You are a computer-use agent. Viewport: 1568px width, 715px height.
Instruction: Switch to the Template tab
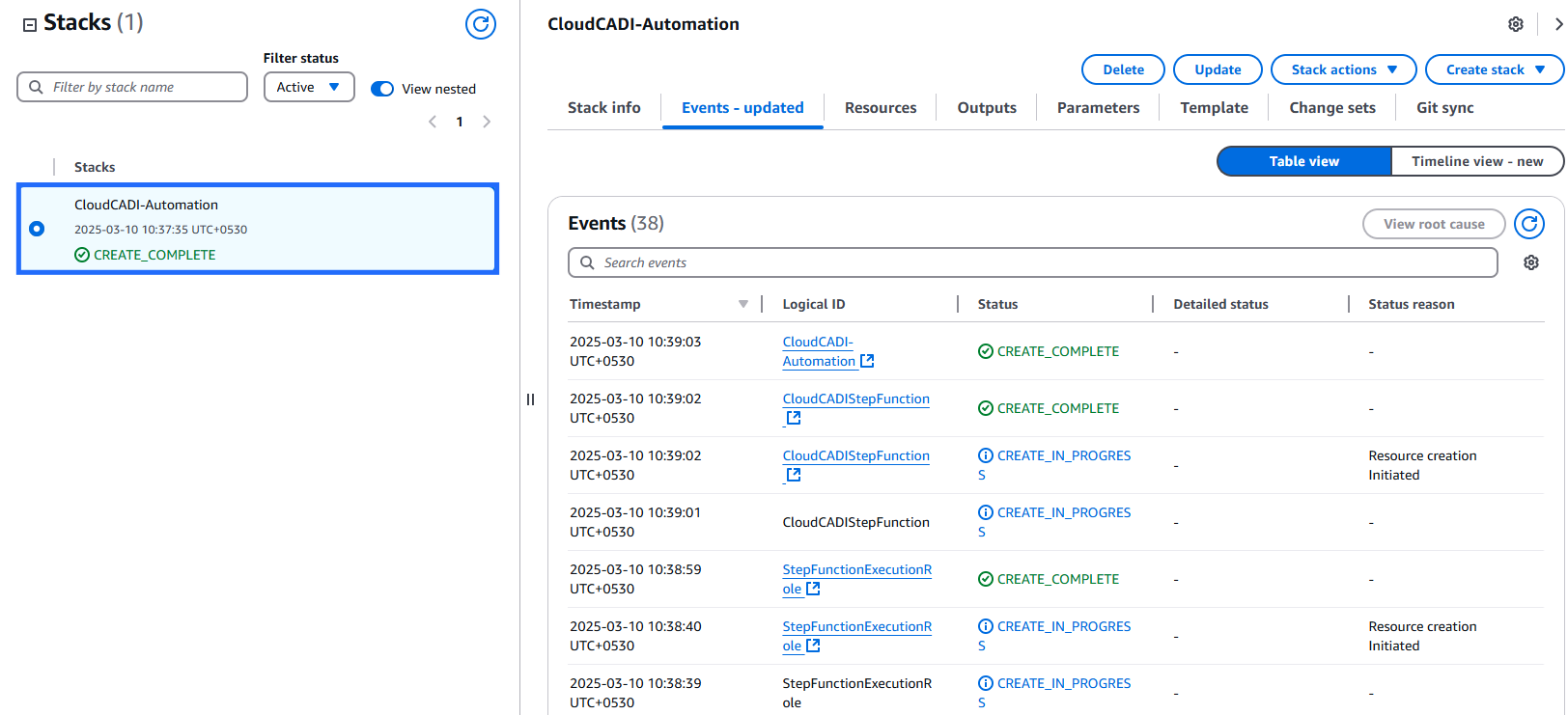tap(1215, 108)
